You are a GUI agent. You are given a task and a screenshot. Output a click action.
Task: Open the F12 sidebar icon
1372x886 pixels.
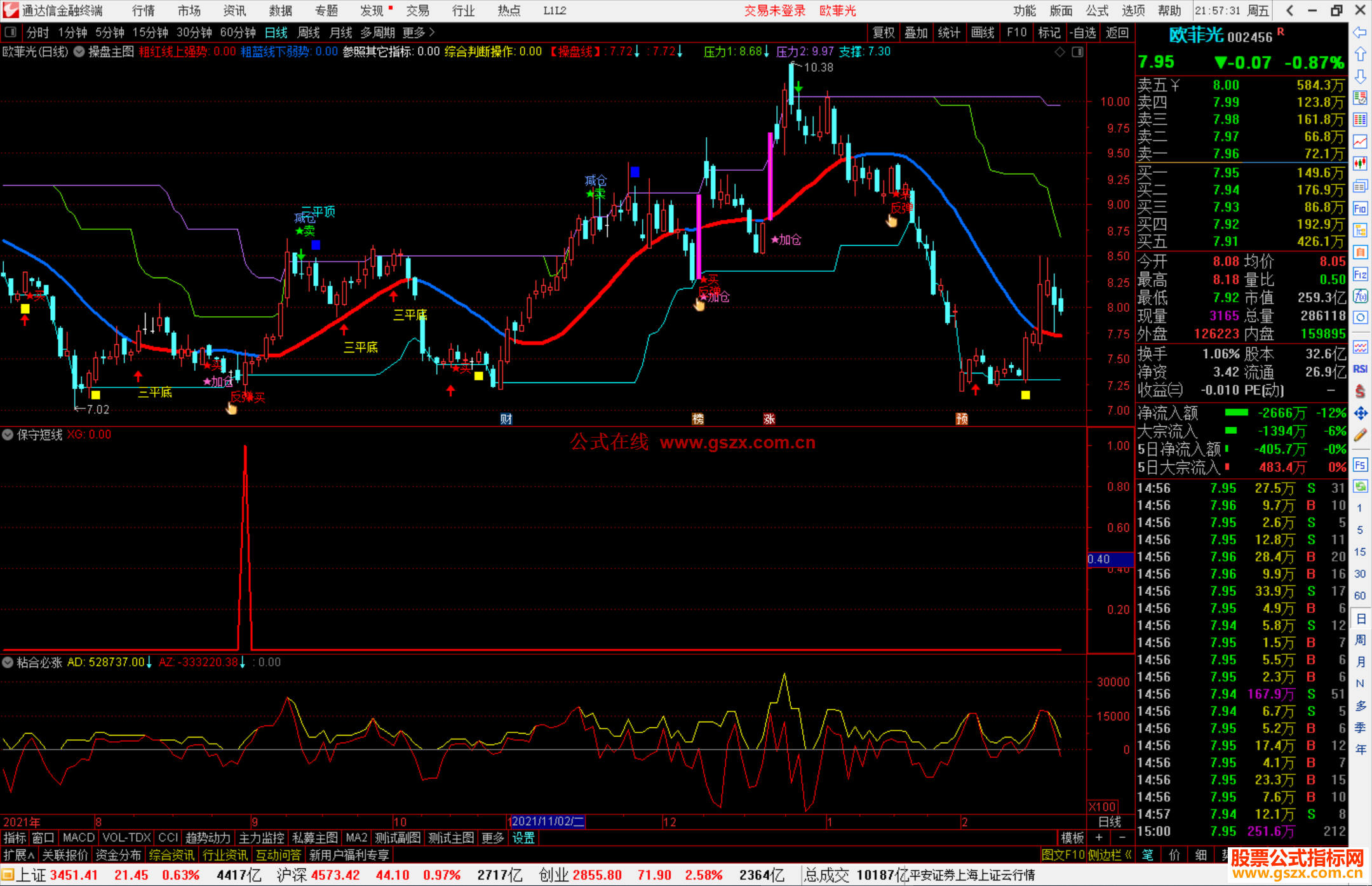[x=1360, y=274]
